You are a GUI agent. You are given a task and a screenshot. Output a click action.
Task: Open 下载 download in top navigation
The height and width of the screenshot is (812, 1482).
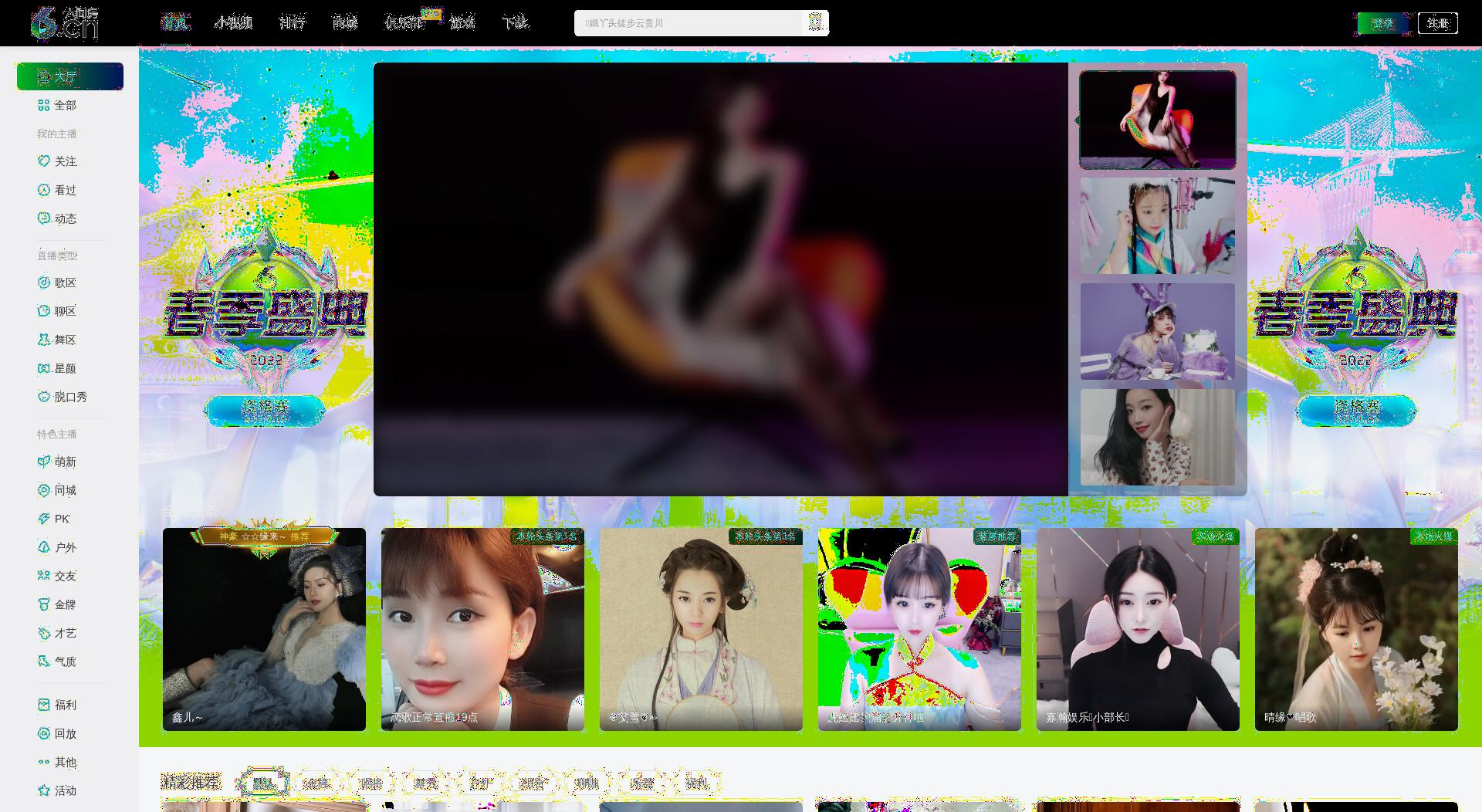pos(515,22)
